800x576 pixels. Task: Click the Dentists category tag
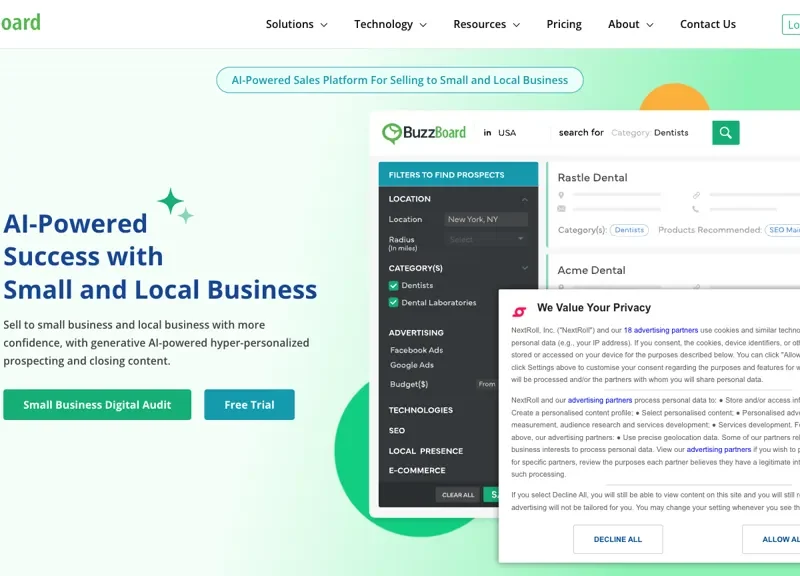click(x=629, y=230)
